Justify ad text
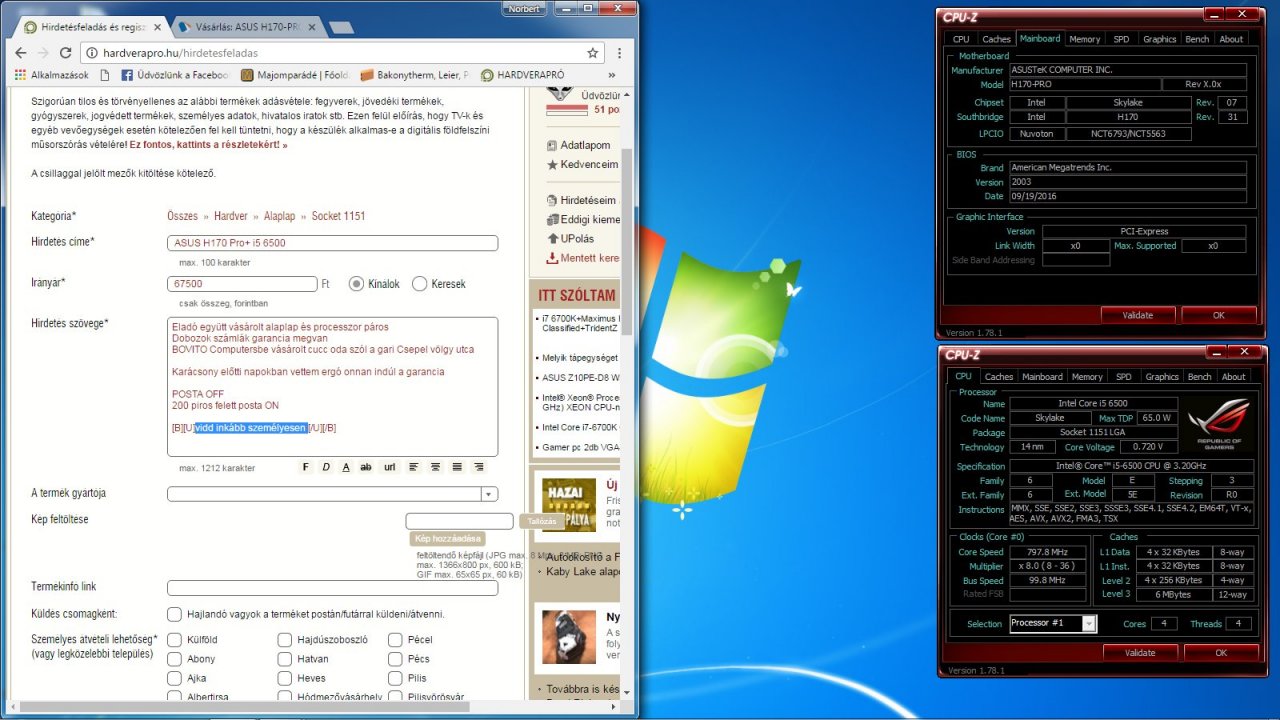Viewport: 1280px width, 720px height. [x=457, y=467]
